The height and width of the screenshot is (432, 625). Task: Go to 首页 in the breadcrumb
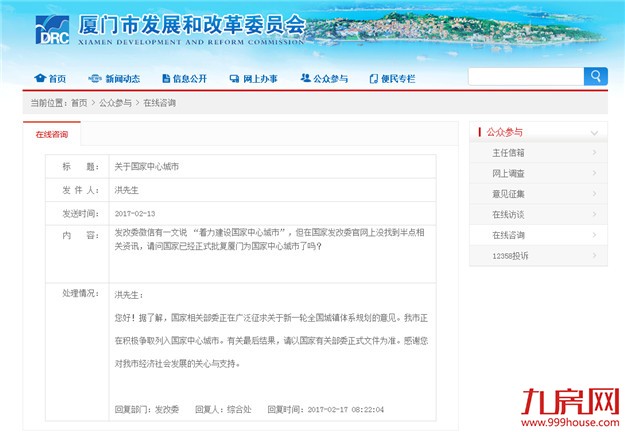coord(79,103)
